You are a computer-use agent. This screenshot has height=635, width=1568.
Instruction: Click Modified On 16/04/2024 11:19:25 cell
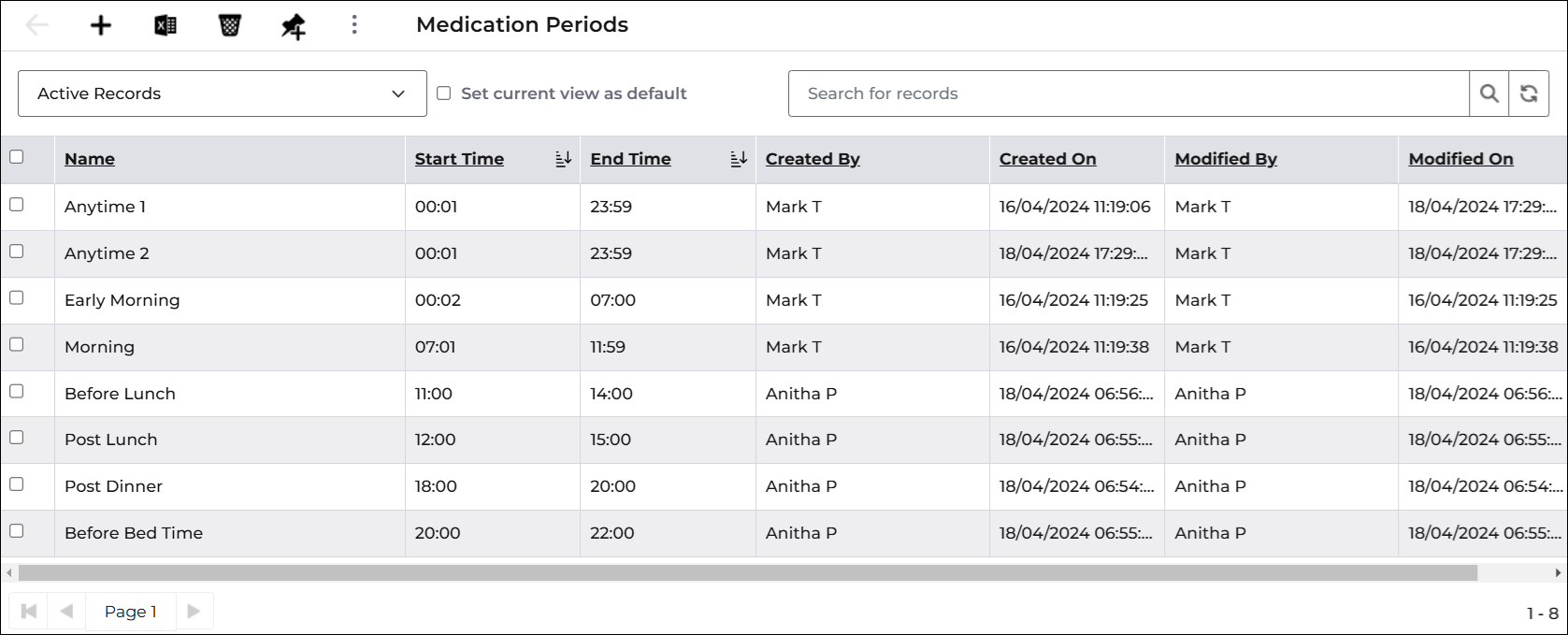[x=1483, y=300]
